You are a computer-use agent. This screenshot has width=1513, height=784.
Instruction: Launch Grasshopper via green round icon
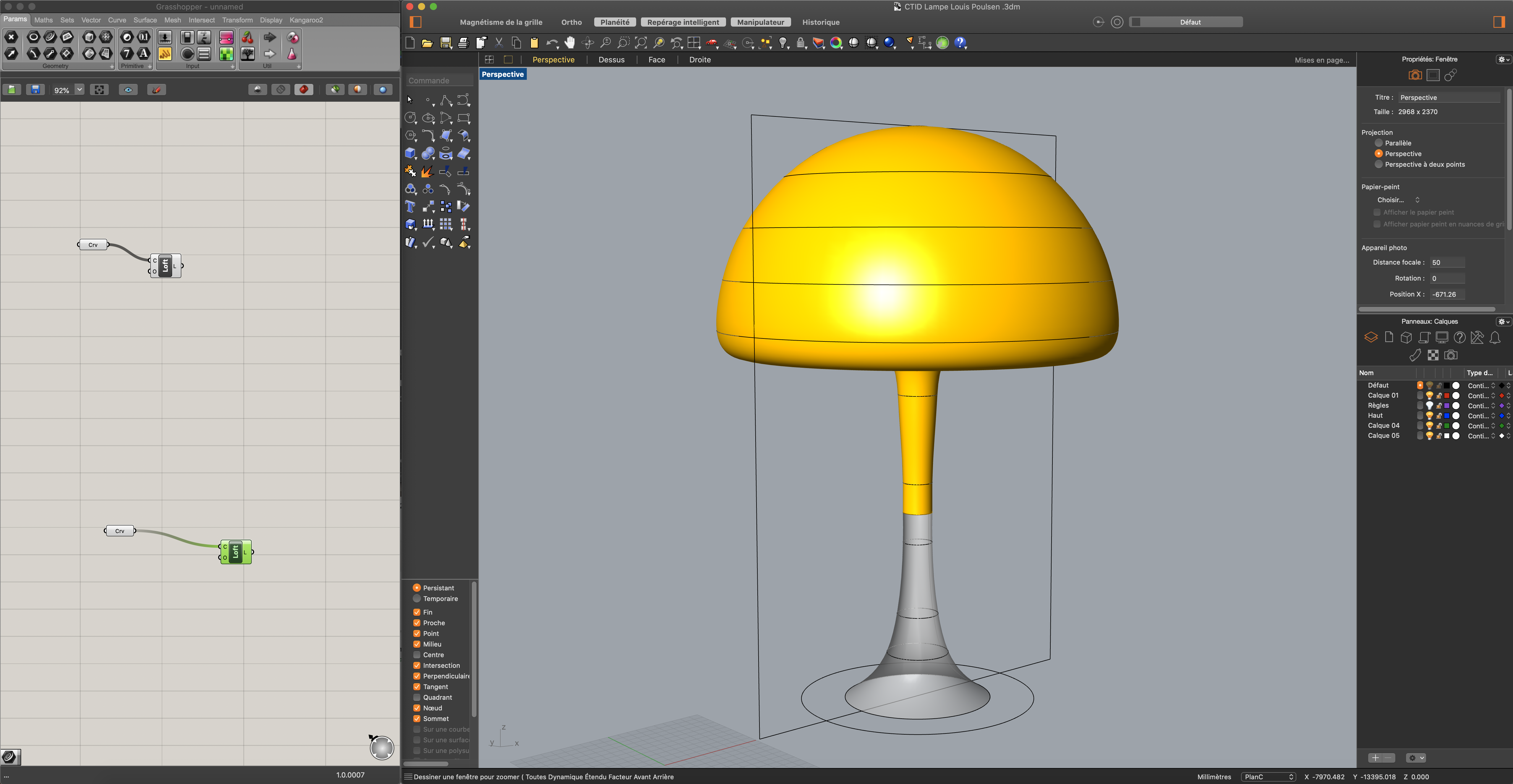point(942,42)
